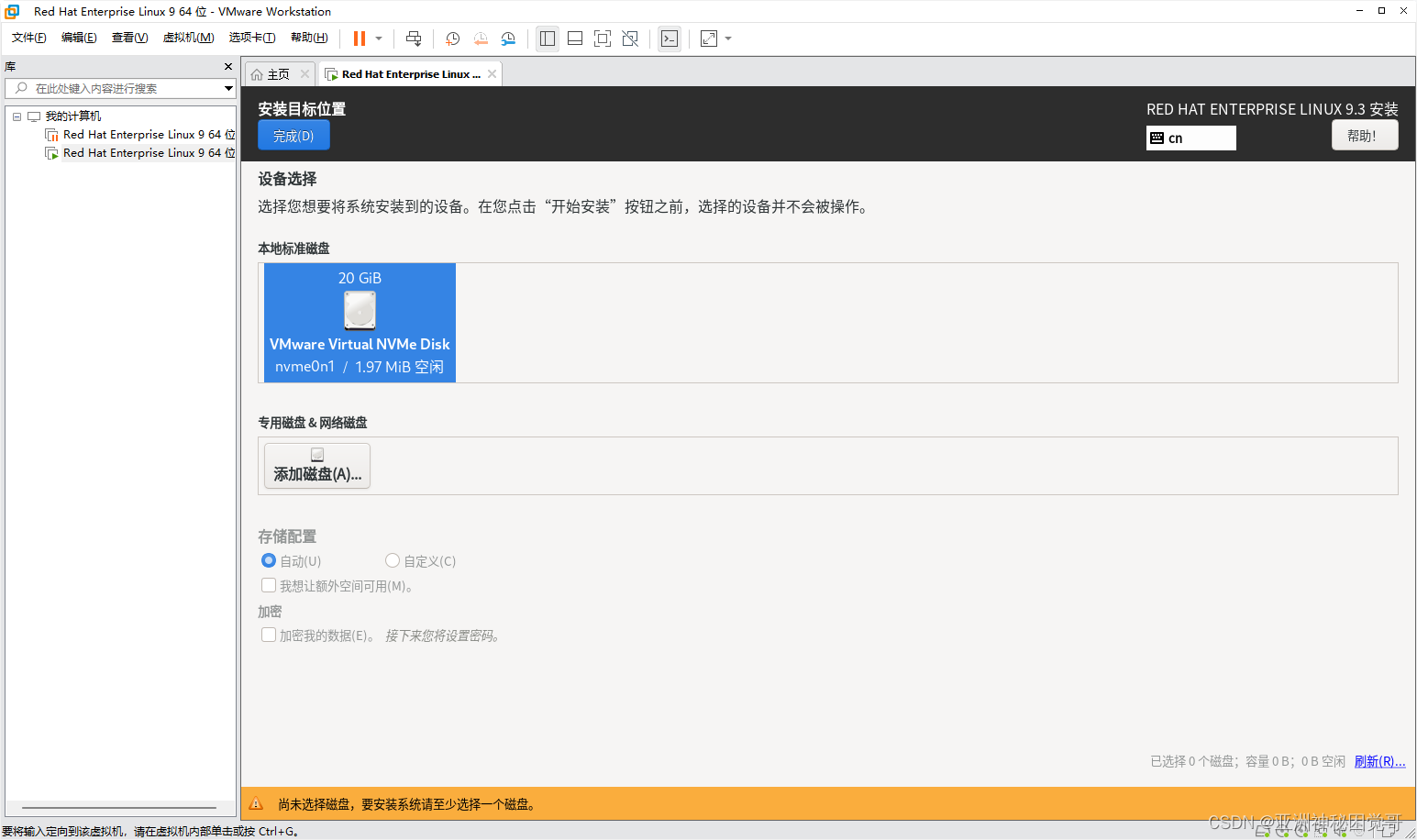Toggle the library sidebar view icon

click(x=548, y=39)
